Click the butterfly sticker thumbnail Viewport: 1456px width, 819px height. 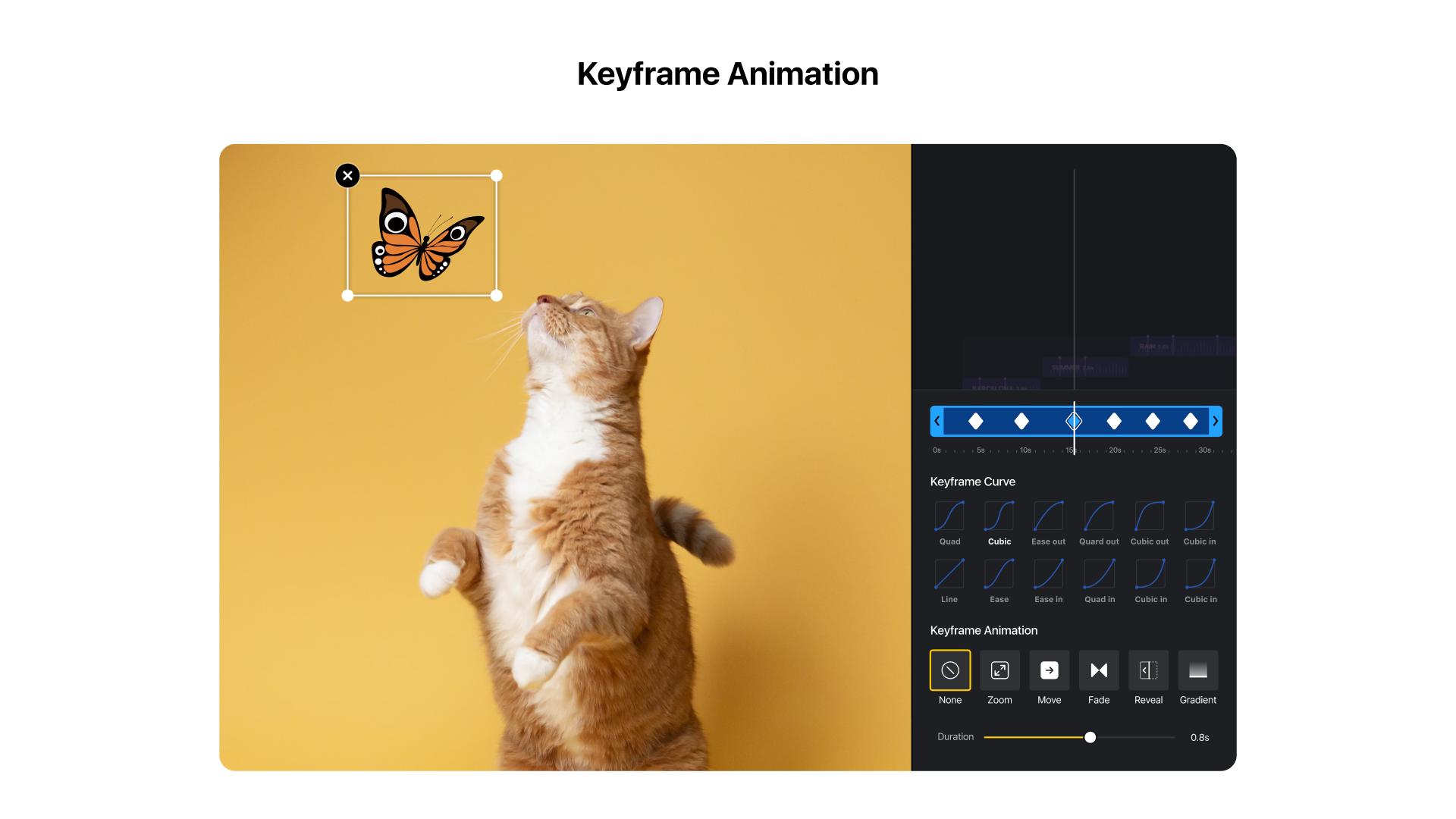point(423,234)
